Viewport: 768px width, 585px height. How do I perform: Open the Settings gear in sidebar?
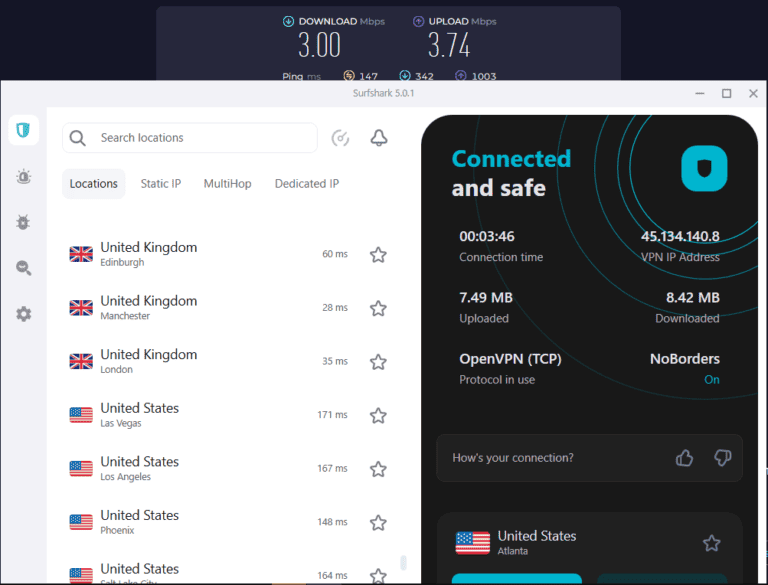pos(23,314)
